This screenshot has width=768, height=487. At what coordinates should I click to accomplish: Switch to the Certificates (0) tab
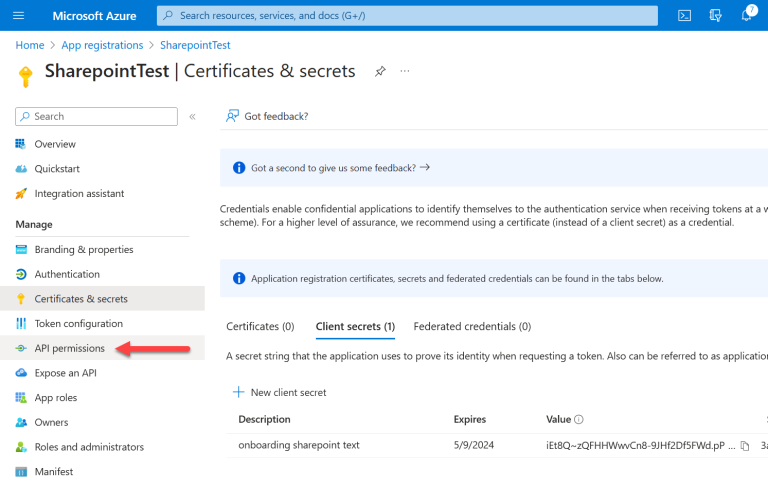[x=260, y=326]
